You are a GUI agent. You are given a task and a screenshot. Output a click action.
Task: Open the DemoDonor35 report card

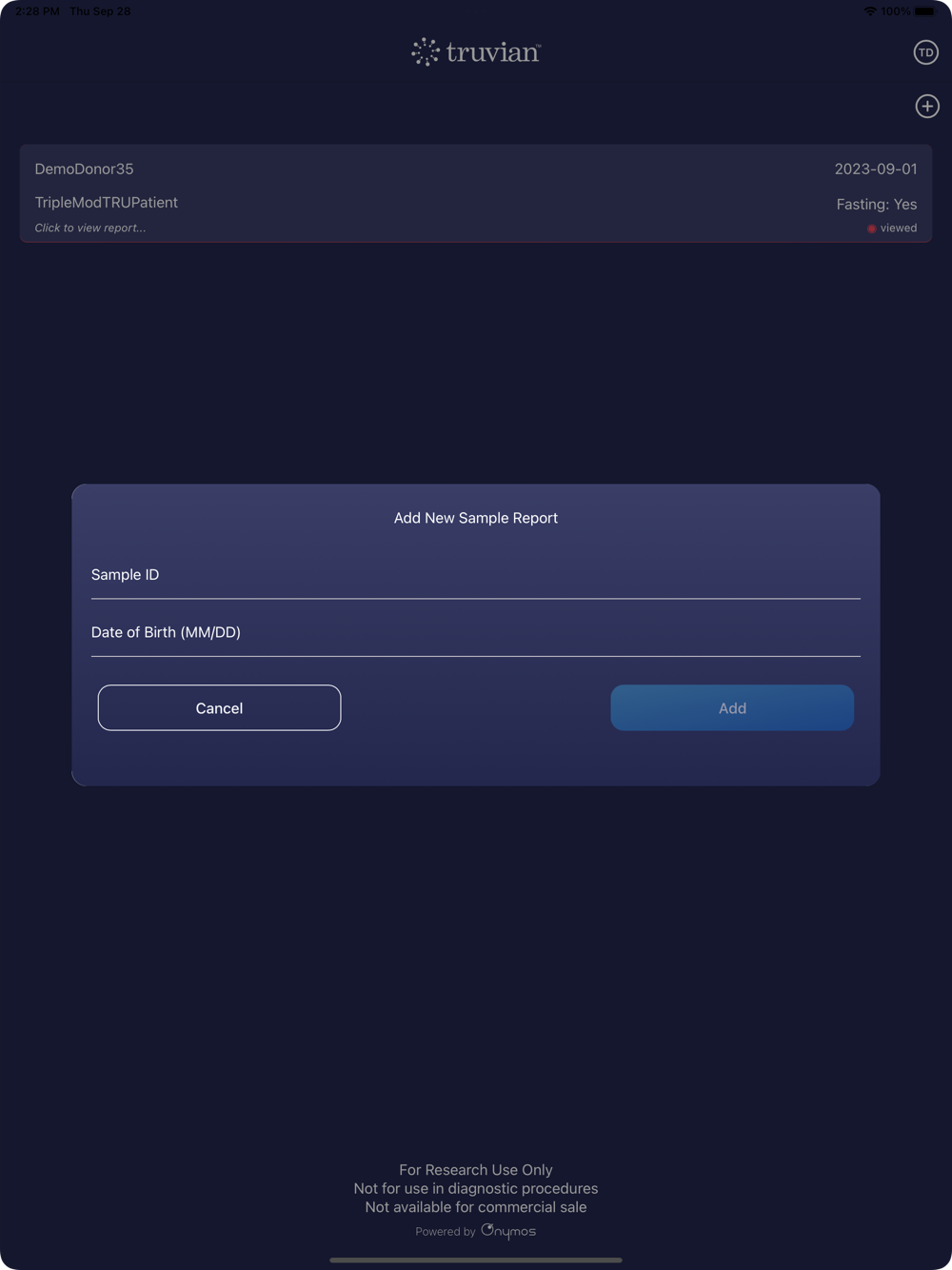pyautogui.click(x=476, y=194)
